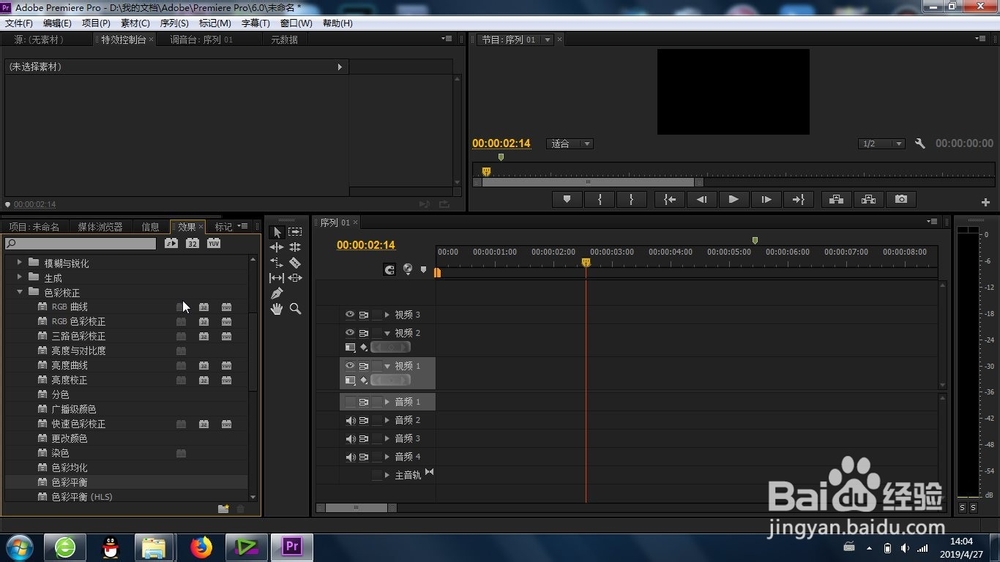The image size is (1000, 562).
Task: Select the Zoom magnifier tool
Action: [295, 309]
